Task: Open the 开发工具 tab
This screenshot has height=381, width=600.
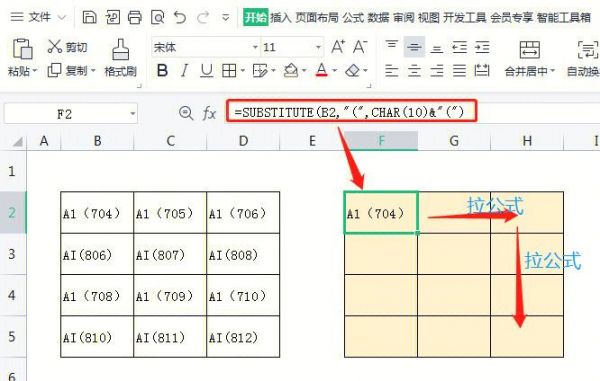Action: [465, 17]
